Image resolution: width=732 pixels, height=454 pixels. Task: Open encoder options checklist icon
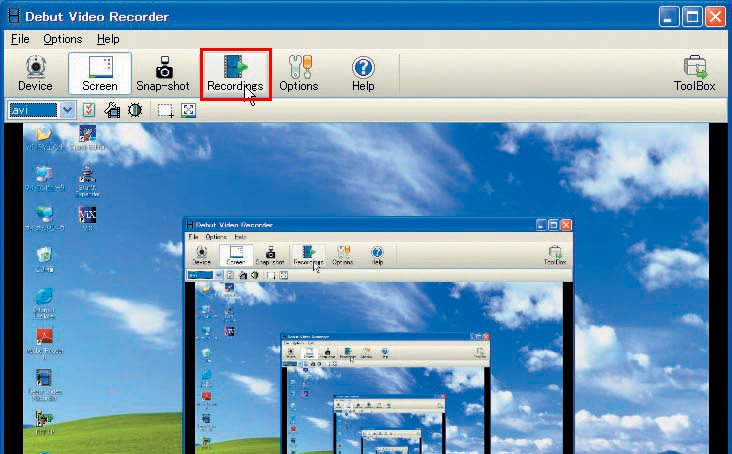(x=89, y=110)
